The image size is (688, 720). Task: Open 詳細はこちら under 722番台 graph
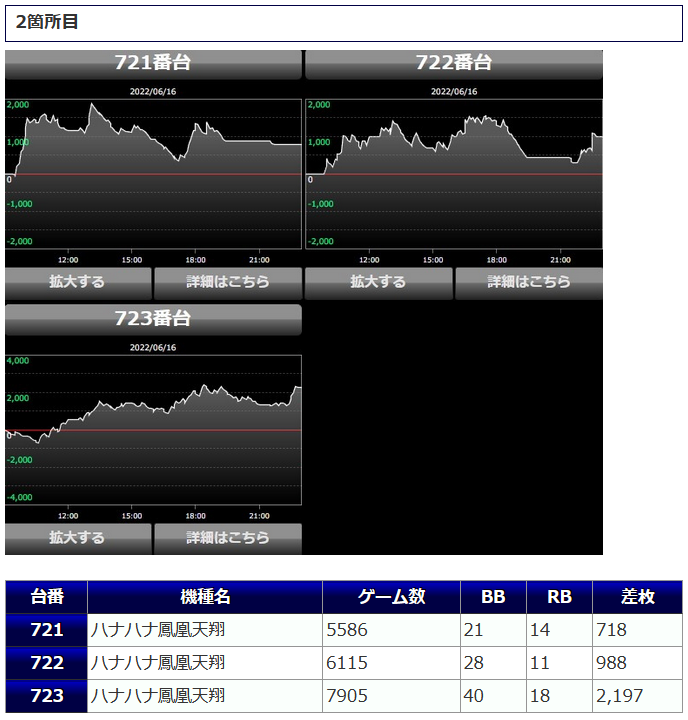pyautogui.click(x=529, y=281)
